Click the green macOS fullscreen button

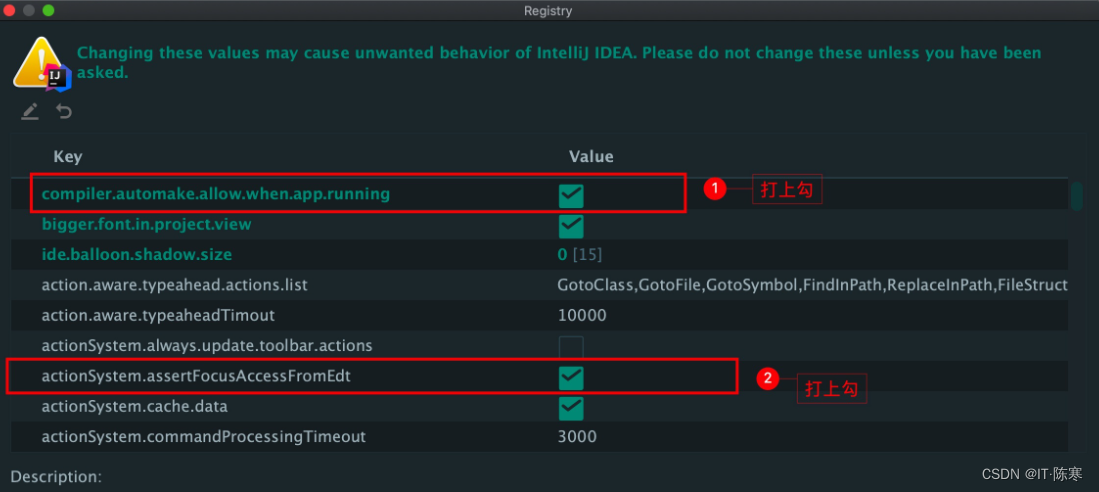48,11
